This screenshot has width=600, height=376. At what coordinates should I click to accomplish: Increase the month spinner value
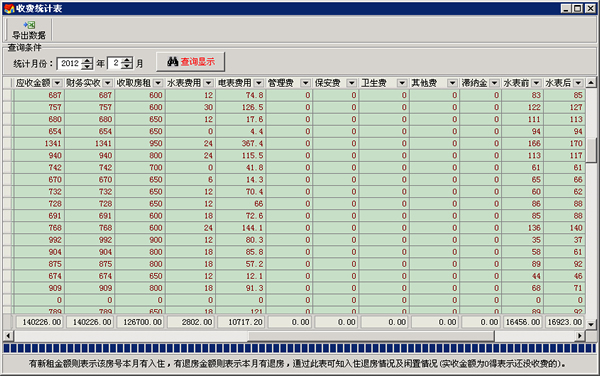(x=127, y=60)
